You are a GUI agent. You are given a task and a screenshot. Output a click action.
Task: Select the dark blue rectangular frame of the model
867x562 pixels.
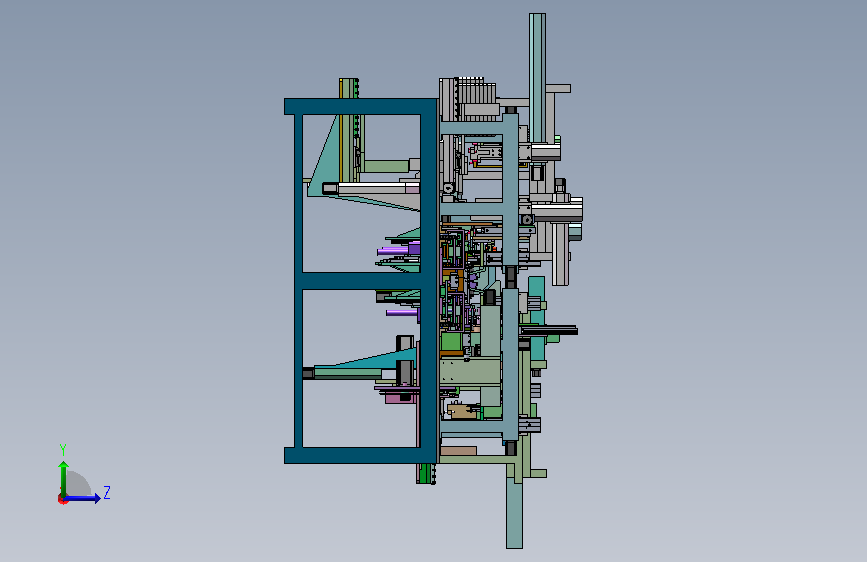tap(361, 281)
